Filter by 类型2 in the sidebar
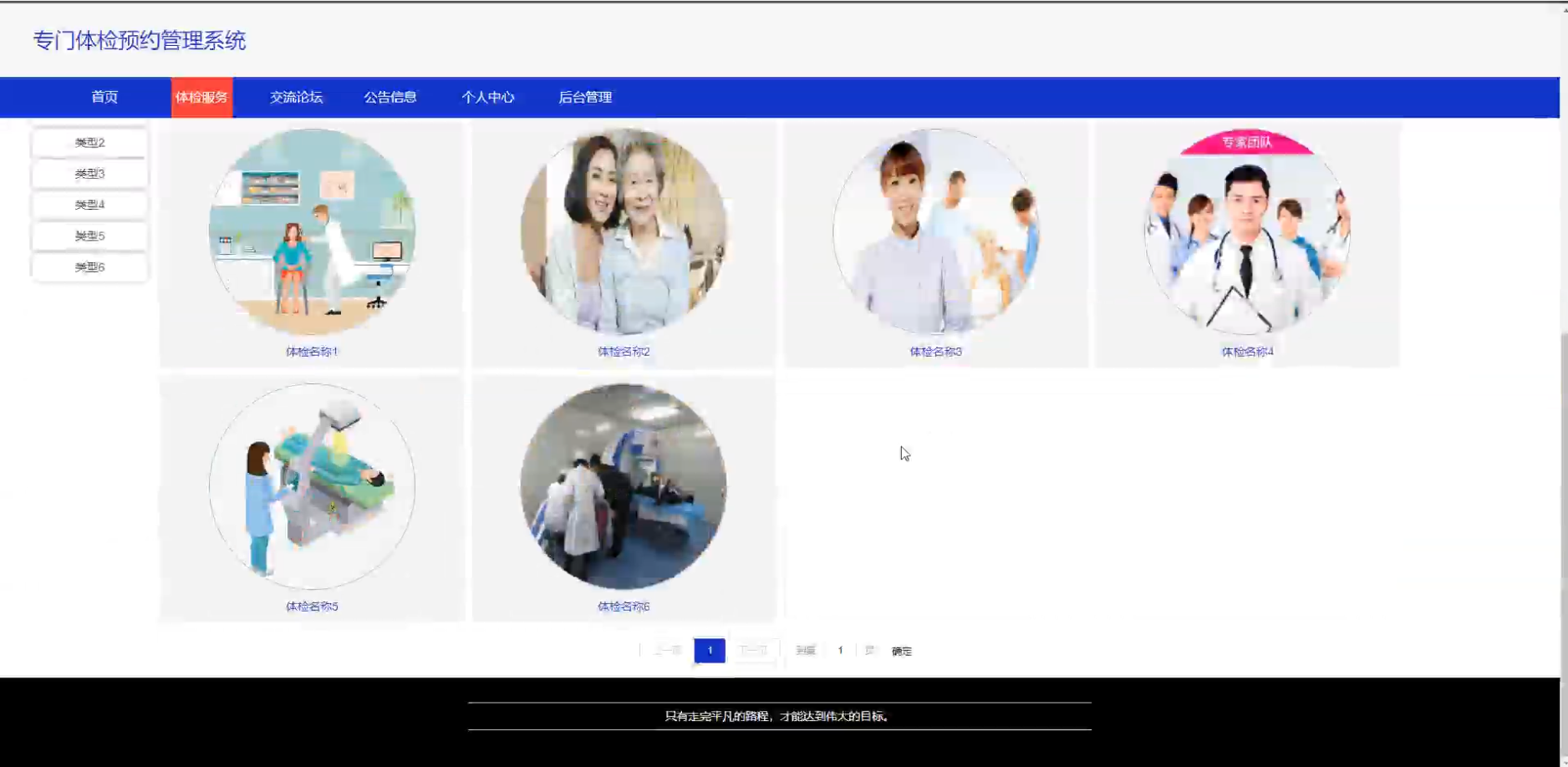The image size is (1568, 767). click(x=89, y=142)
